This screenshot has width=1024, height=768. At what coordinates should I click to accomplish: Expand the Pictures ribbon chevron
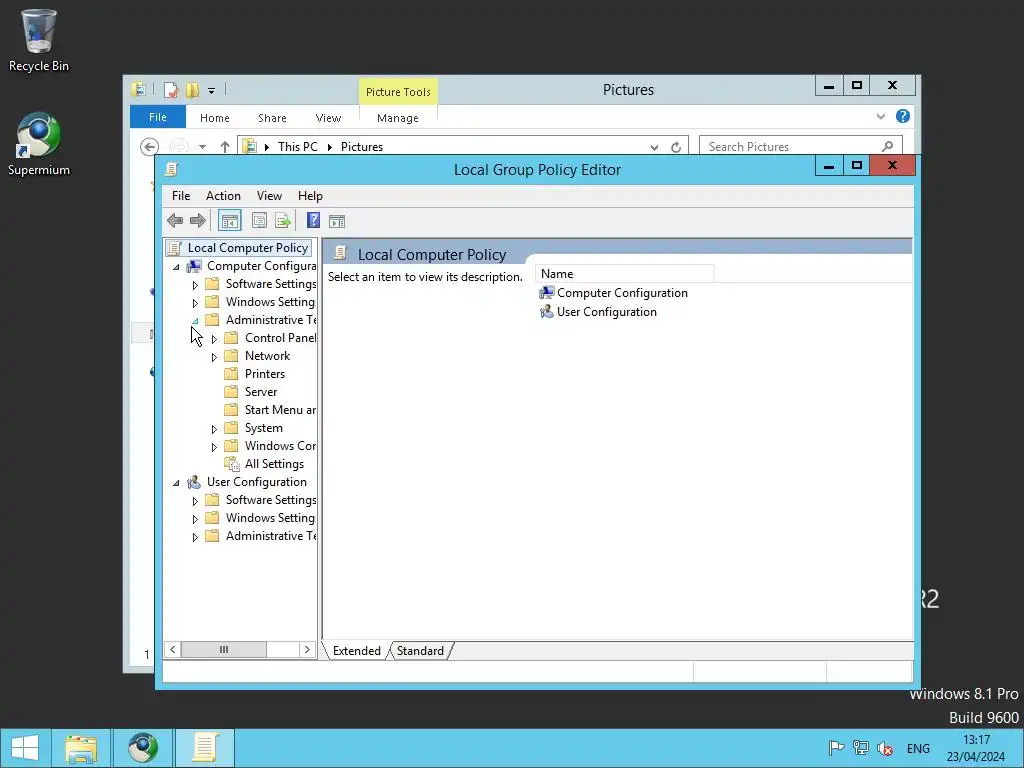coord(880,116)
